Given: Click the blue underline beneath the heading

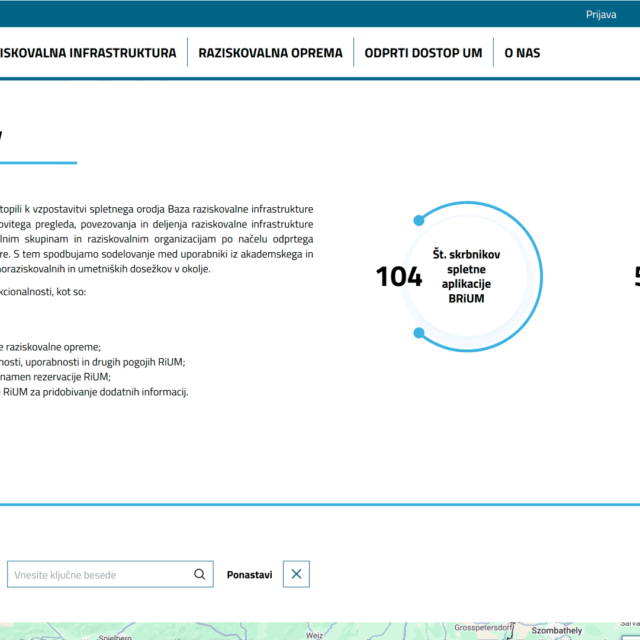Looking at the screenshot, I should [x=38, y=162].
